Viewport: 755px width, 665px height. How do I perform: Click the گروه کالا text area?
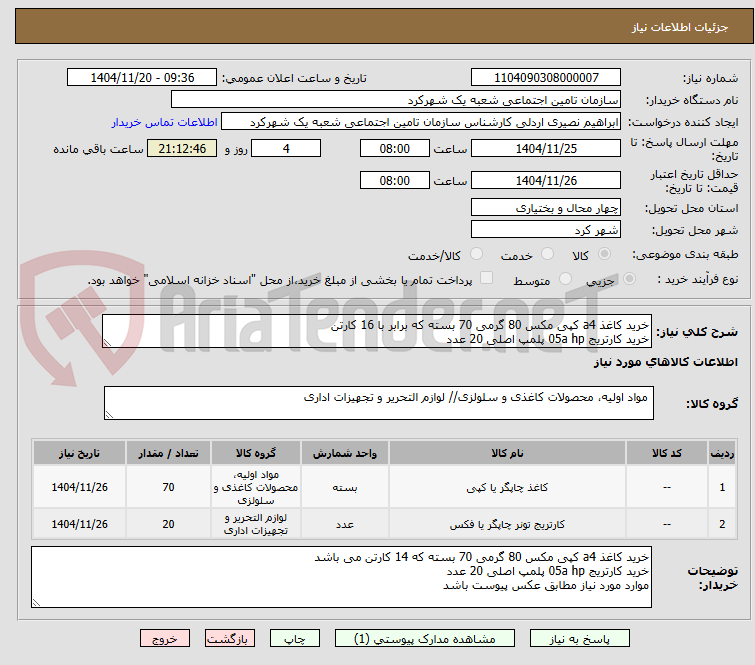point(378,403)
